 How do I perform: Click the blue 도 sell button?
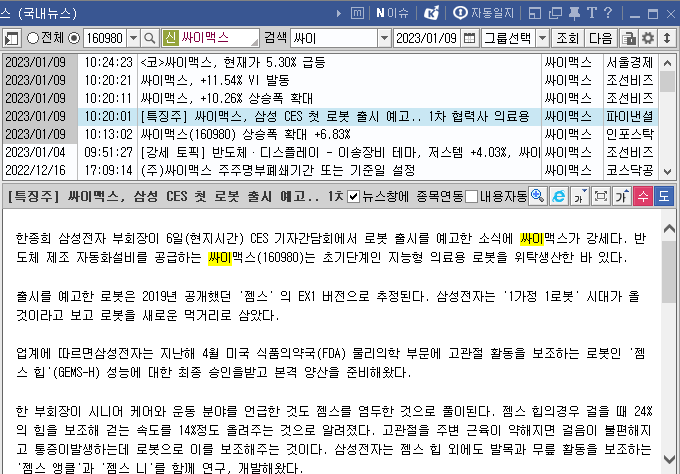click(664, 196)
